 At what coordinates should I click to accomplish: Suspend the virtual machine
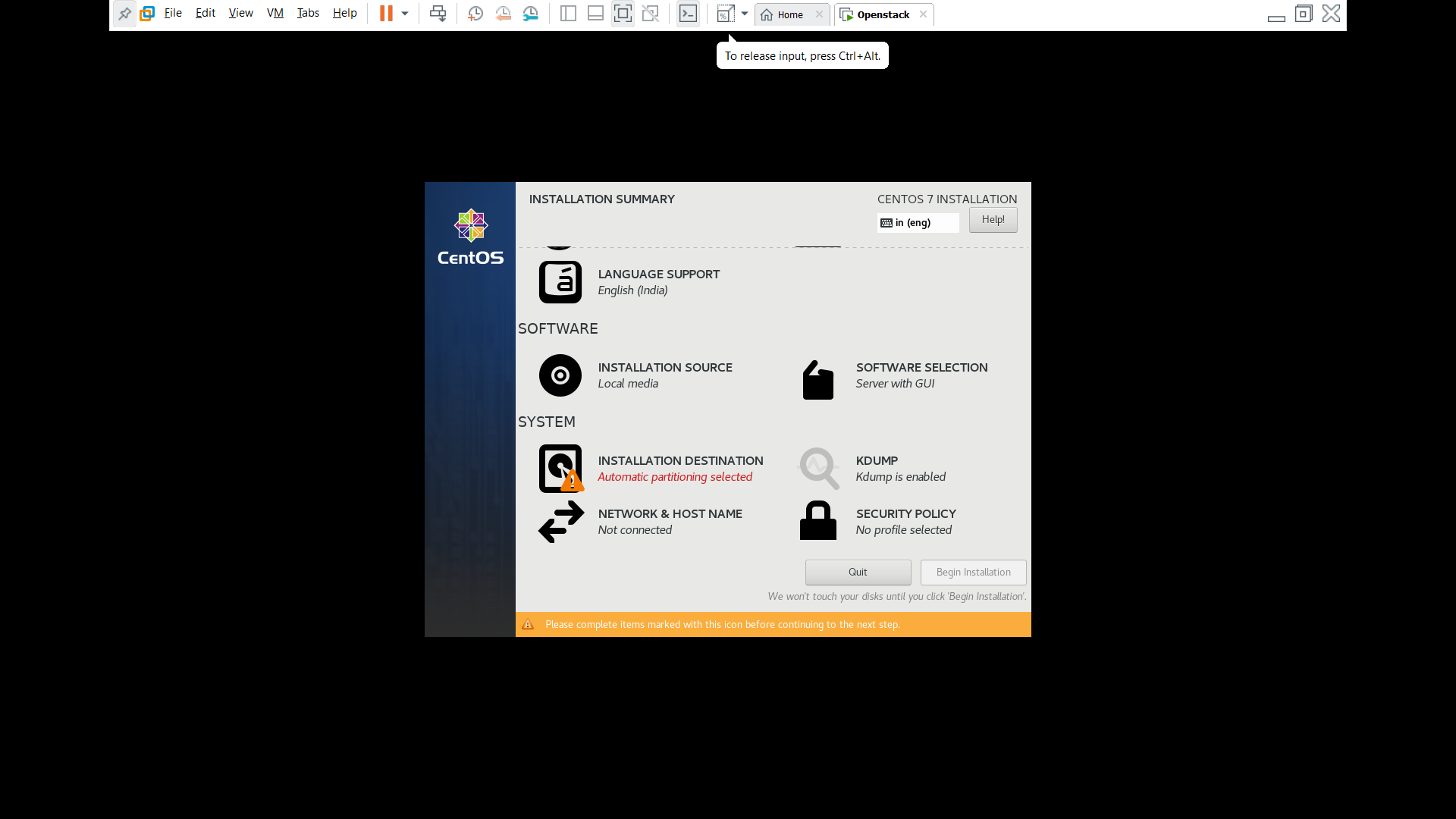(x=388, y=13)
